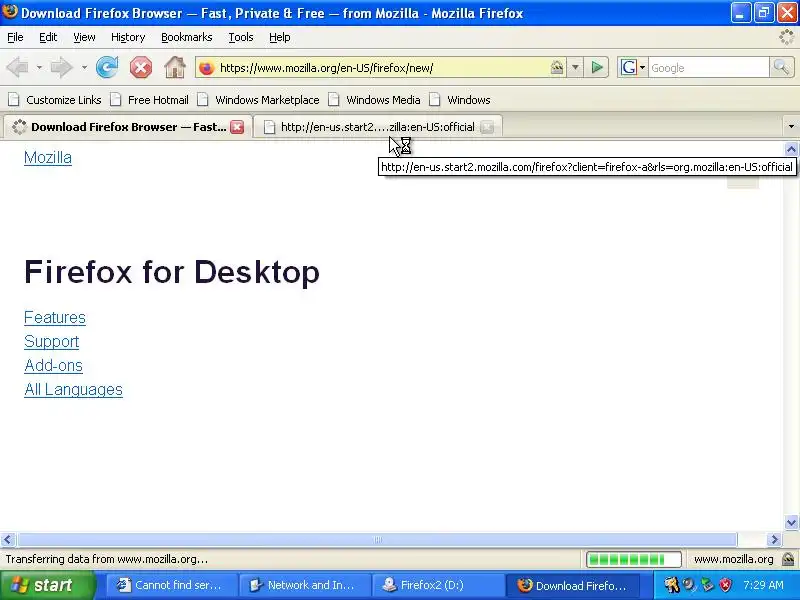Screen dimensions: 800x600
Task: Click the activity throbber icon by the menu bar
Action: 787,37
